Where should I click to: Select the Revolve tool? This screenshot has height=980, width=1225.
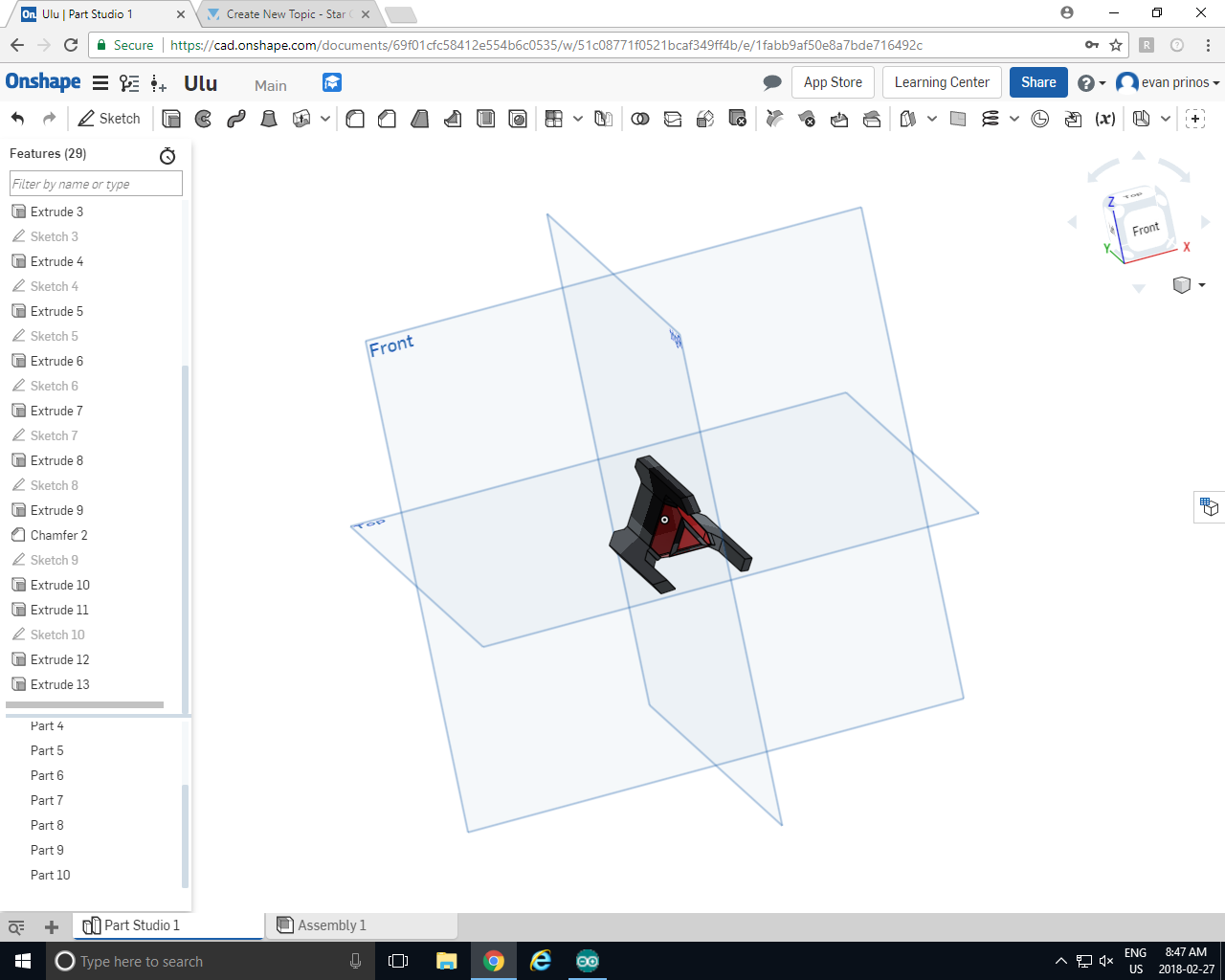pyautogui.click(x=203, y=119)
